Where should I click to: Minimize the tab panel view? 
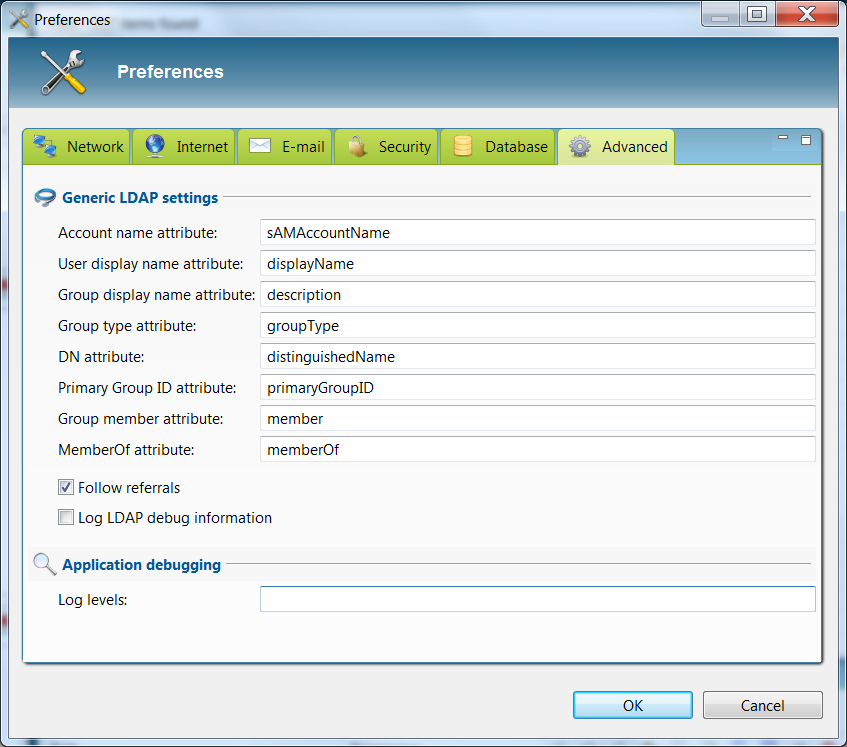pyautogui.click(x=783, y=138)
